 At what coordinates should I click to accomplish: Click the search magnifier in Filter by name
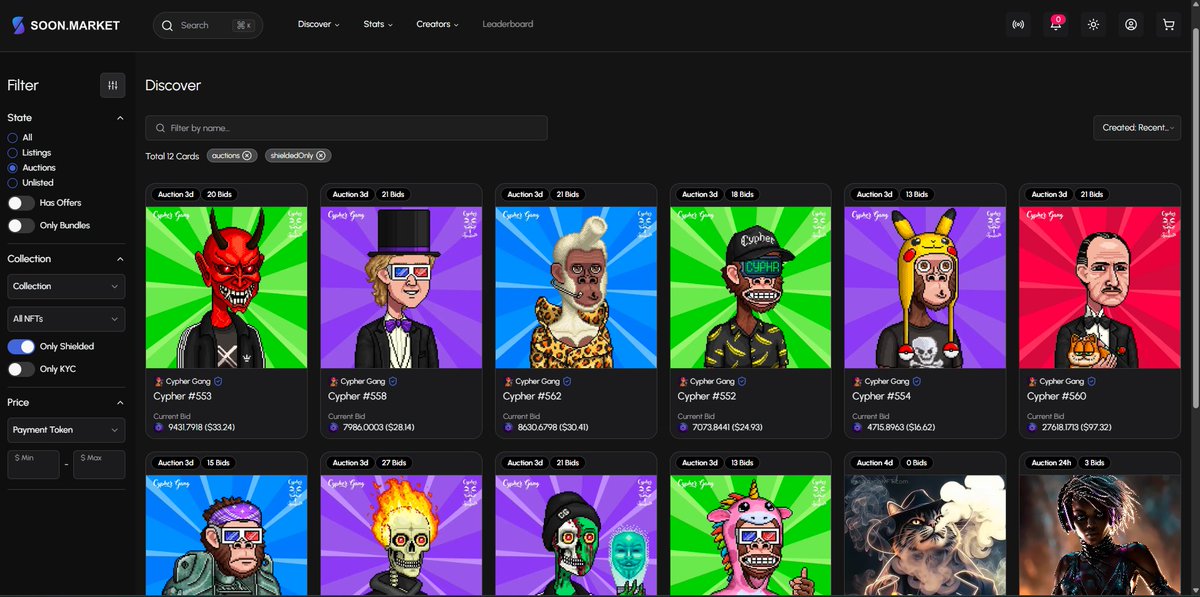pos(160,128)
